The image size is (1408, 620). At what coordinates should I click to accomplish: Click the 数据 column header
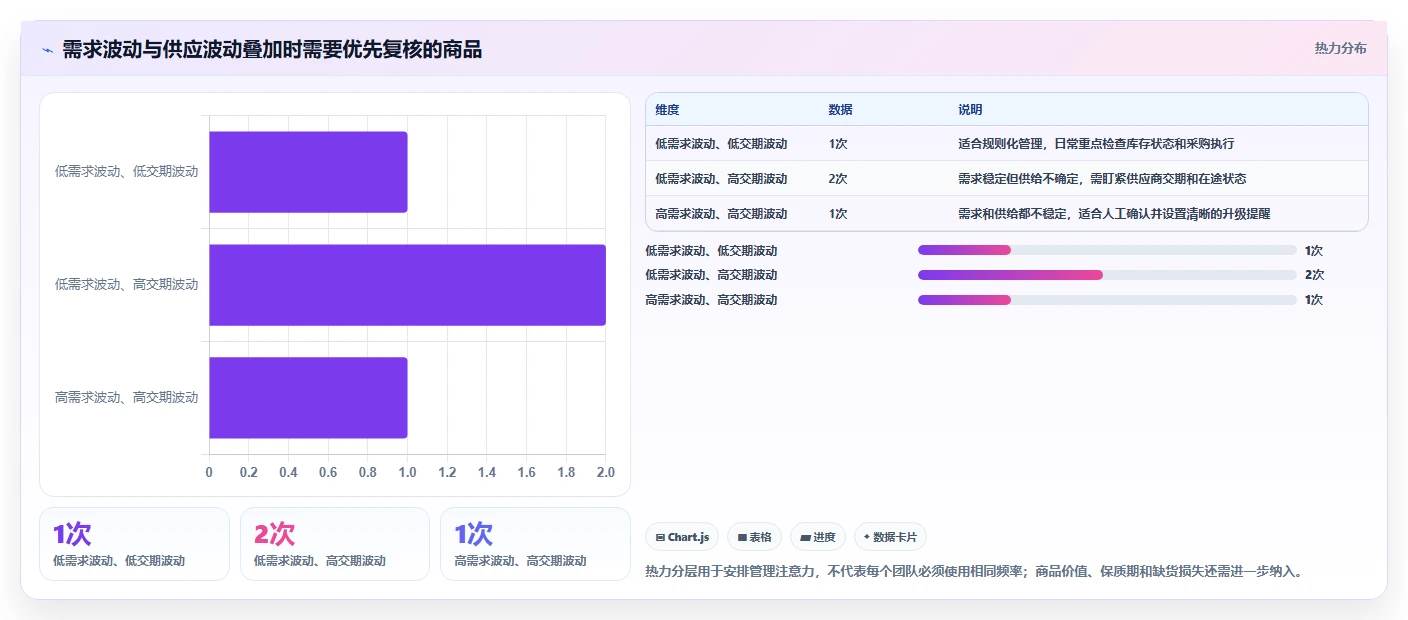point(841,110)
